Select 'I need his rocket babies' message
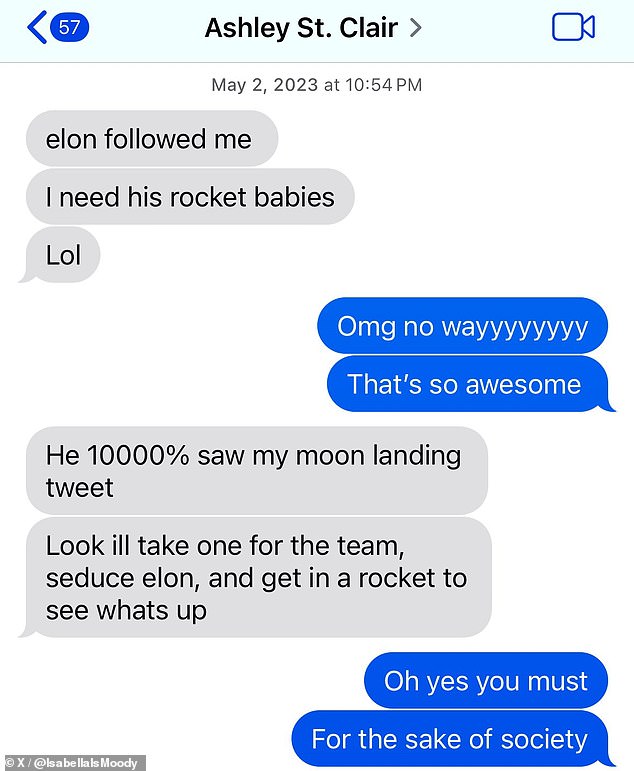 pos(190,197)
